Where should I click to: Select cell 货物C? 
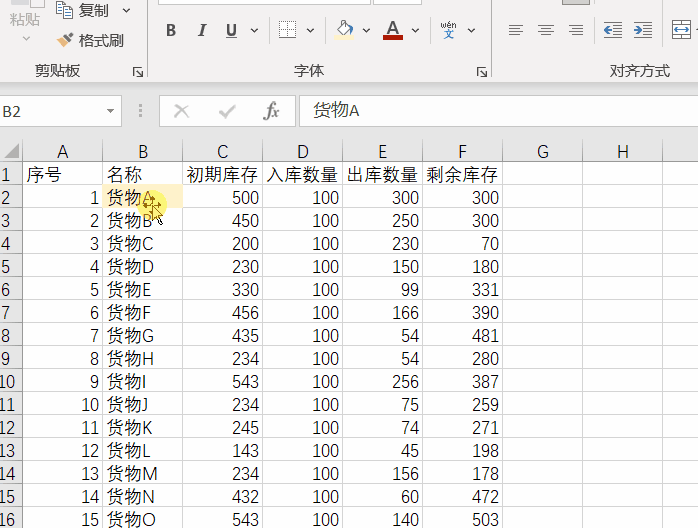pyautogui.click(x=143, y=243)
